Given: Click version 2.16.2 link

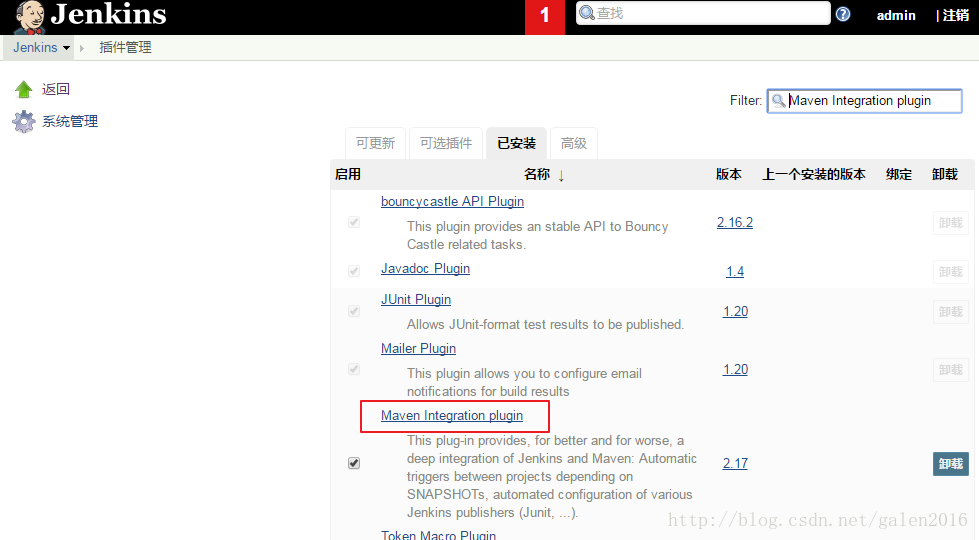Looking at the screenshot, I should click(735, 223).
